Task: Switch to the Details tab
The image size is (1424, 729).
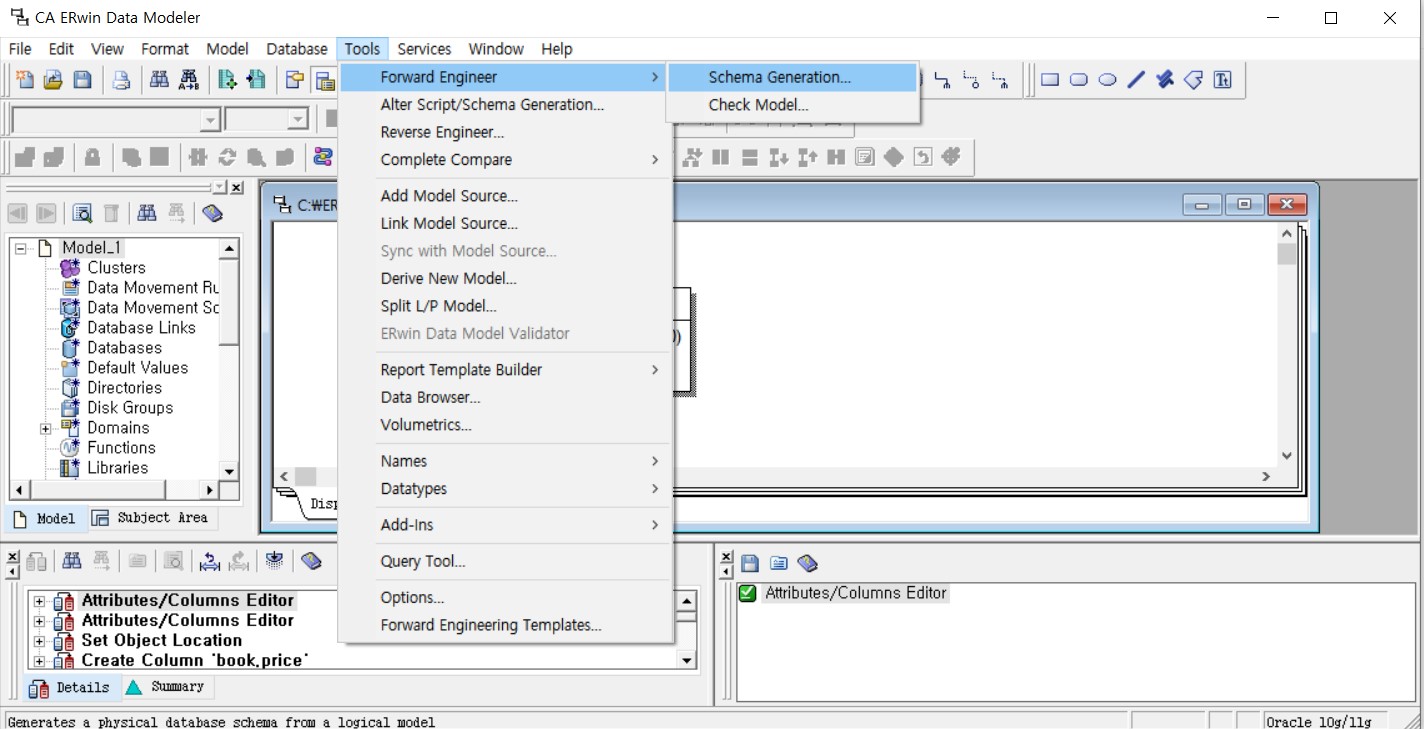Action: click(71, 688)
